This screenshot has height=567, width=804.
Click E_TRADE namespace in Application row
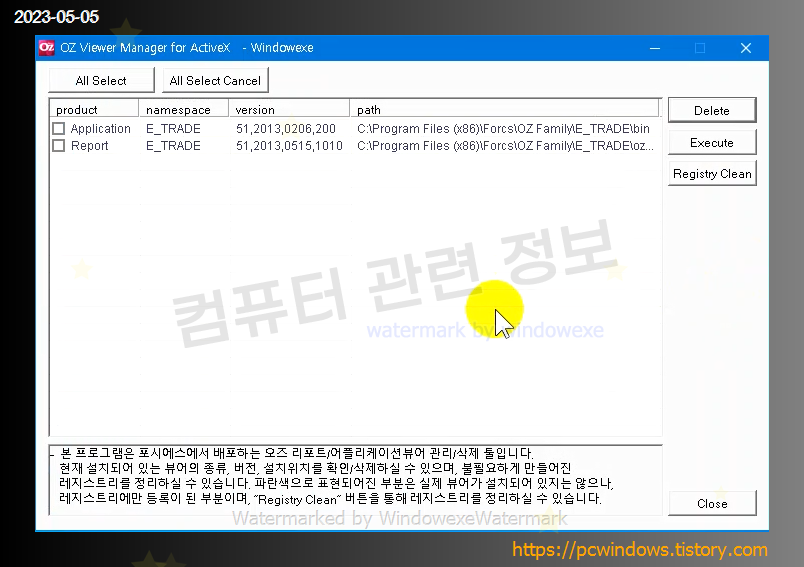[173, 129]
